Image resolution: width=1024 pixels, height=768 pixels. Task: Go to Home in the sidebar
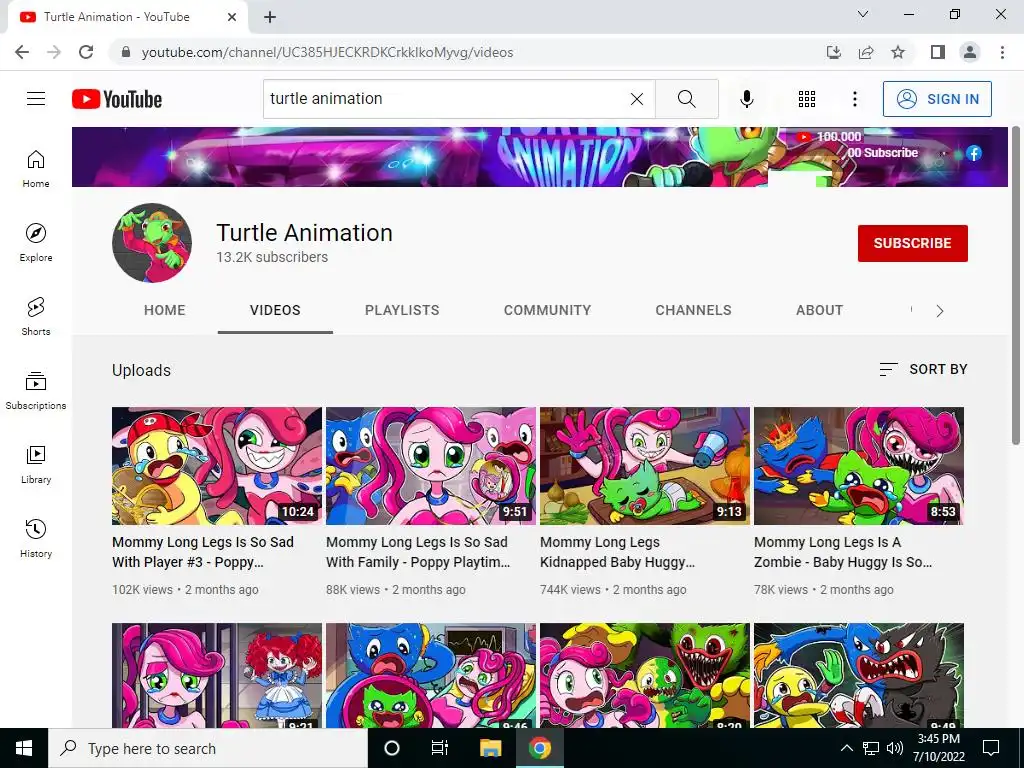36,168
